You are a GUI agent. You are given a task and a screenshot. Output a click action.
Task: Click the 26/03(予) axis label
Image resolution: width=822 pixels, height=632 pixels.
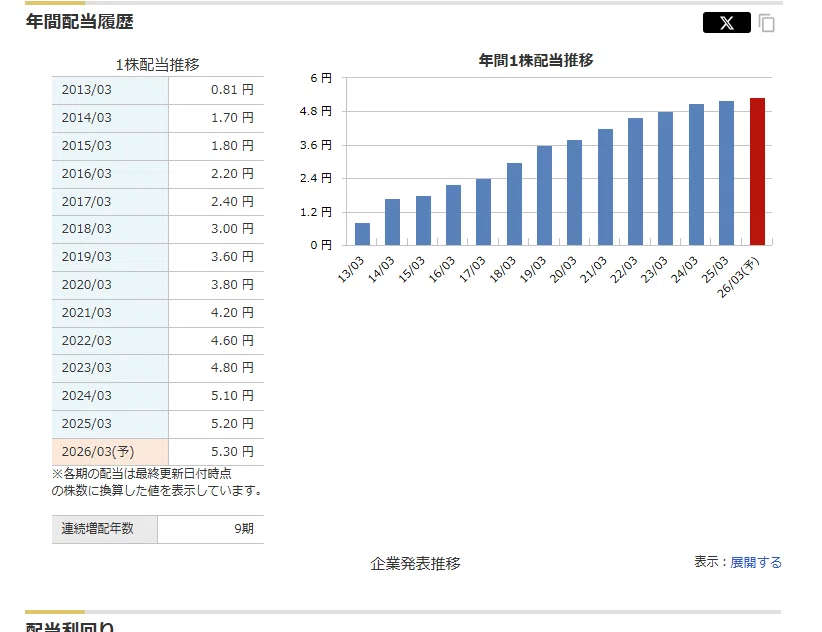point(738,278)
